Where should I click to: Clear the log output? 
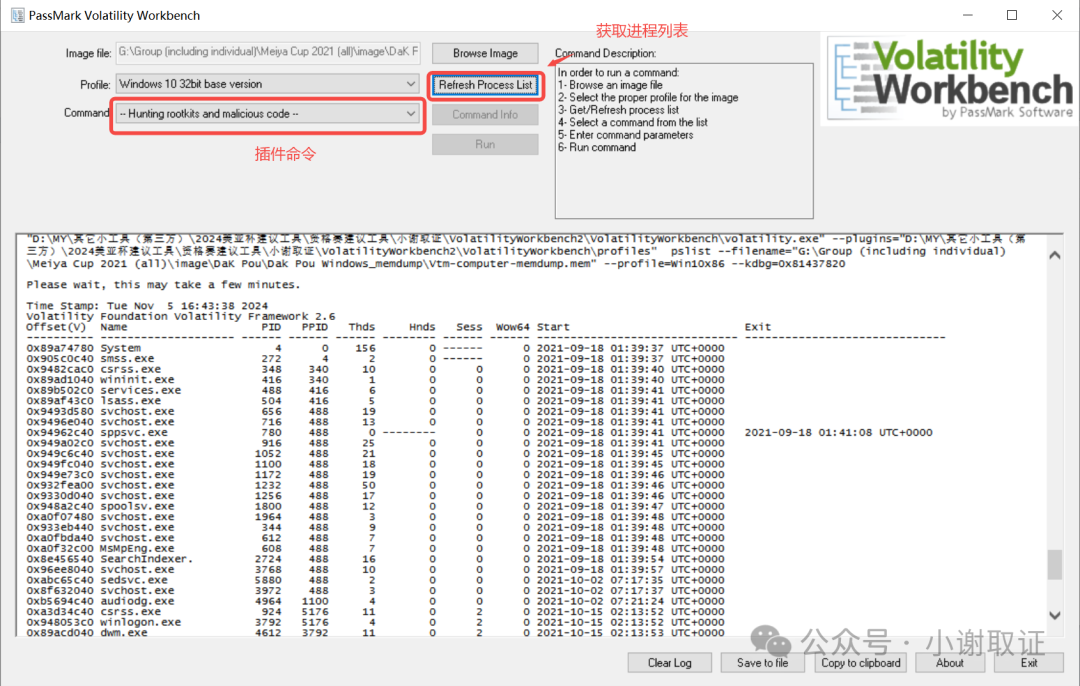669,663
